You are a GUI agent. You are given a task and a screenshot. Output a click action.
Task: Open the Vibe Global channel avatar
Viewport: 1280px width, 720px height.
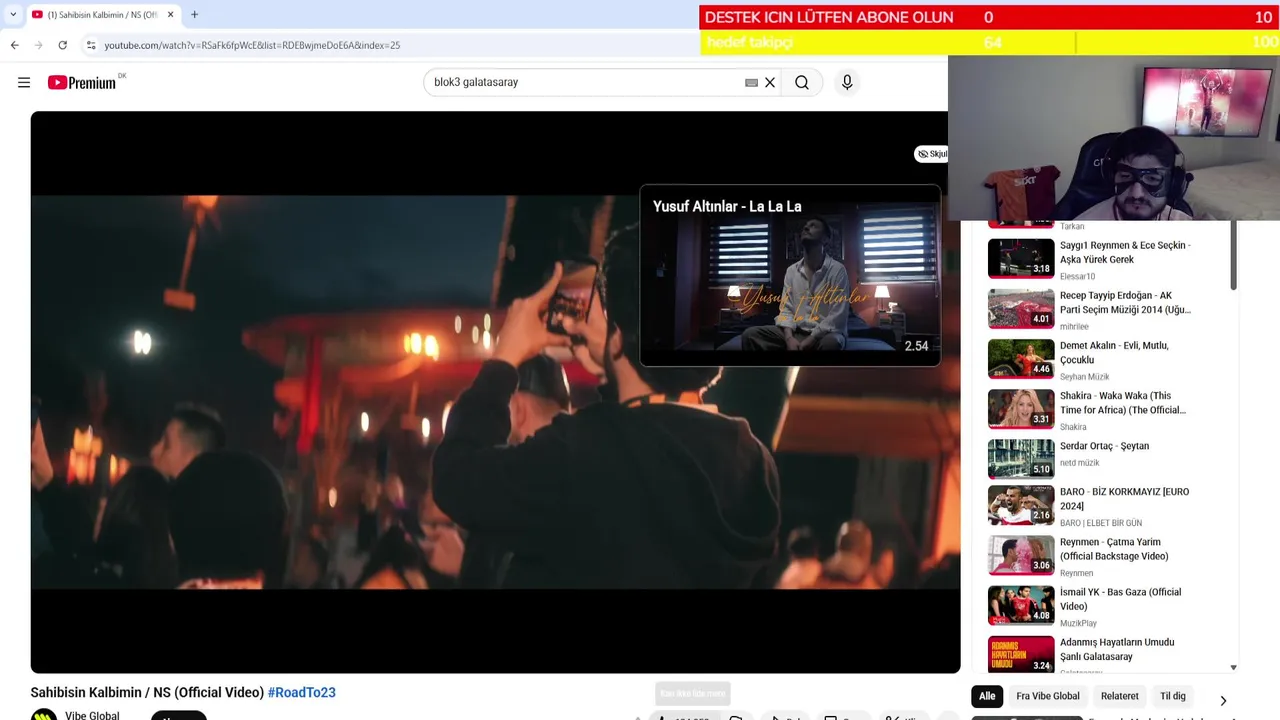(x=44, y=715)
